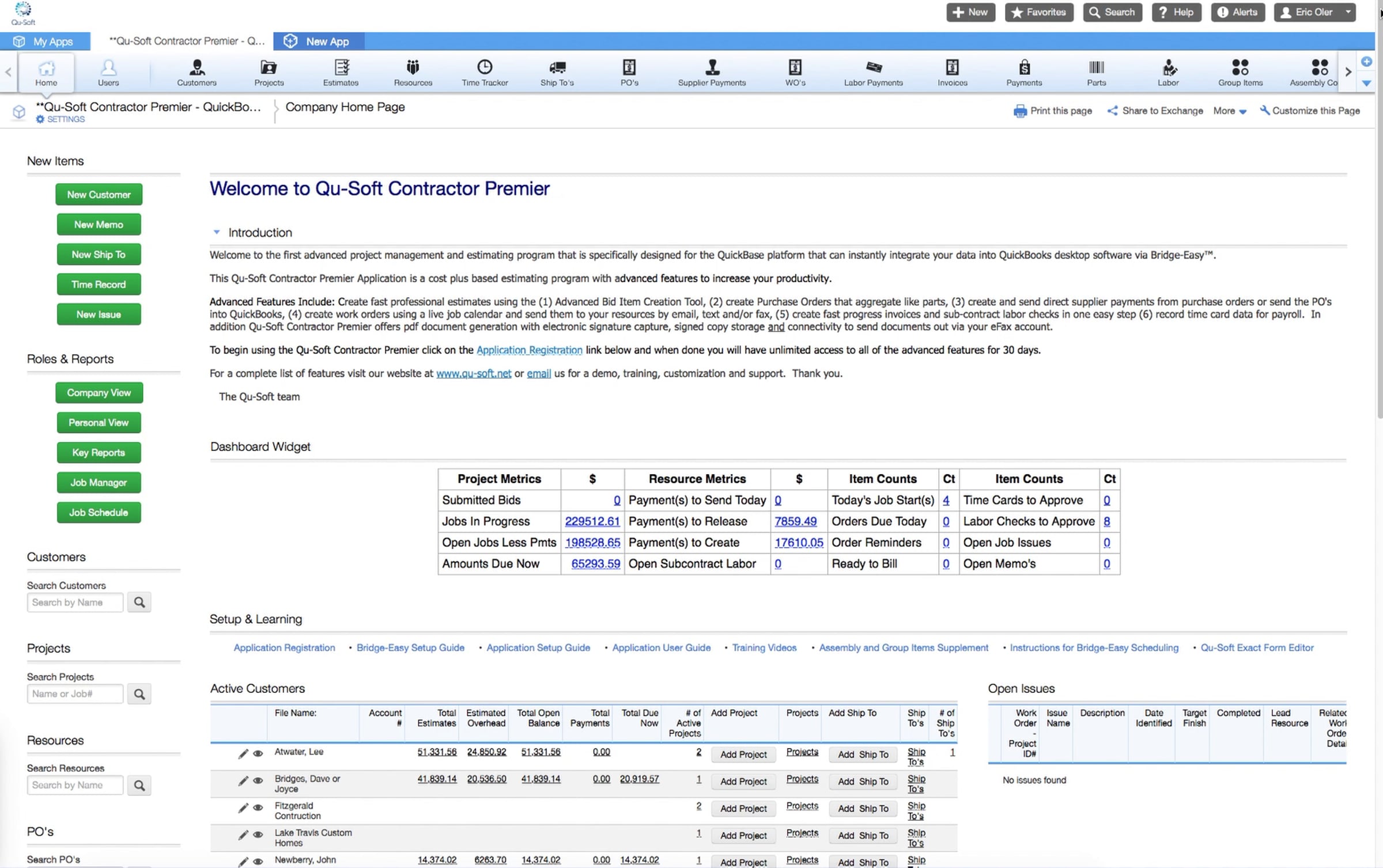The height and width of the screenshot is (868, 1383).
Task: Click the pencil edit icon for Atwater, Lee
Action: point(243,754)
